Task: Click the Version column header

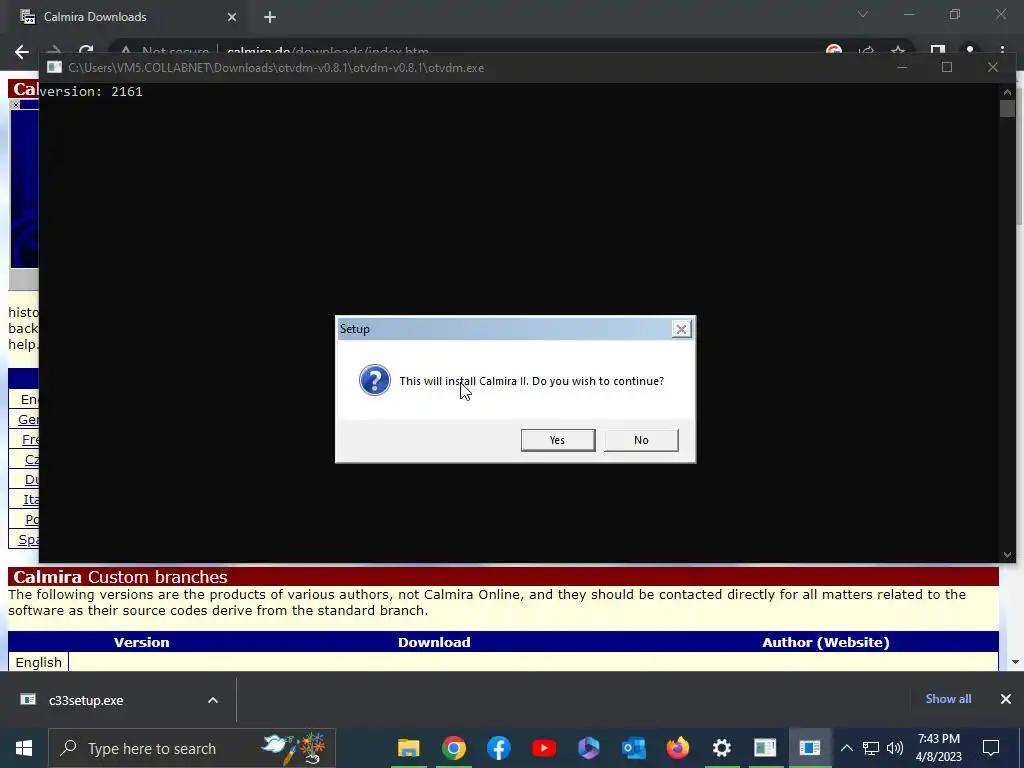Action: pyautogui.click(x=142, y=642)
